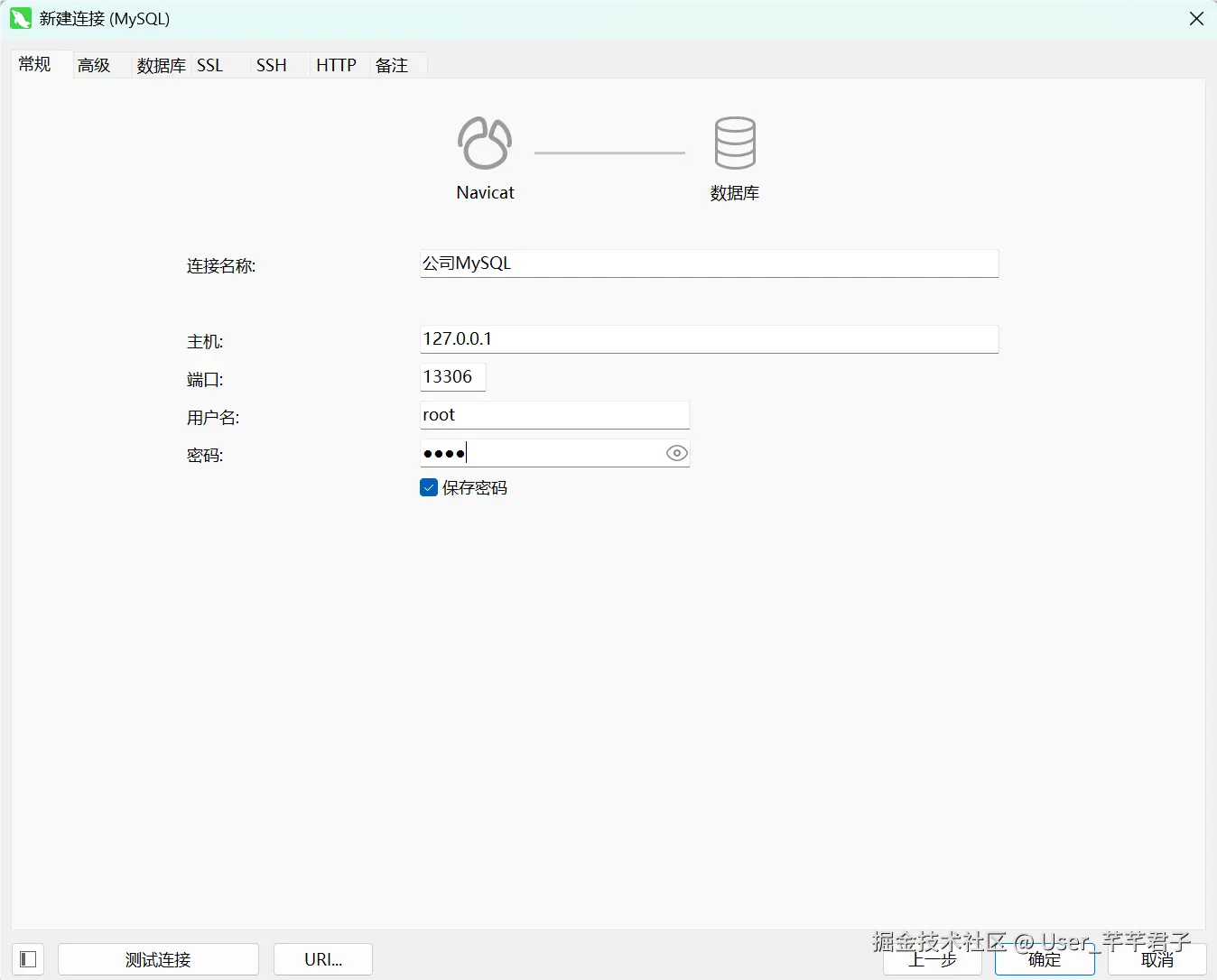Click the 主机 field showing 127.0.0.1
Viewport: 1217px width, 980px height.
pos(710,339)
